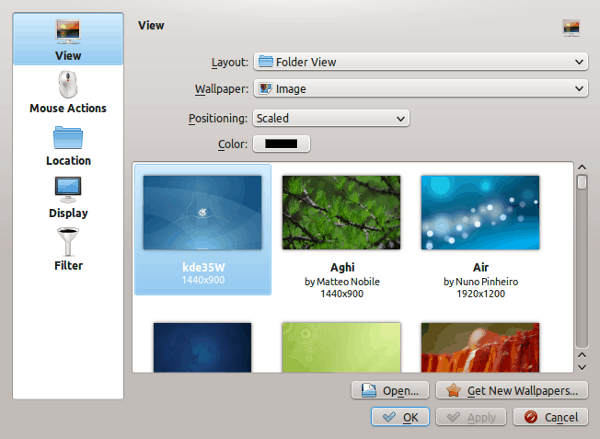This screenshot has height=439, width=600.
Task: Click the black Color swatch button
Action: coord(281,144)
